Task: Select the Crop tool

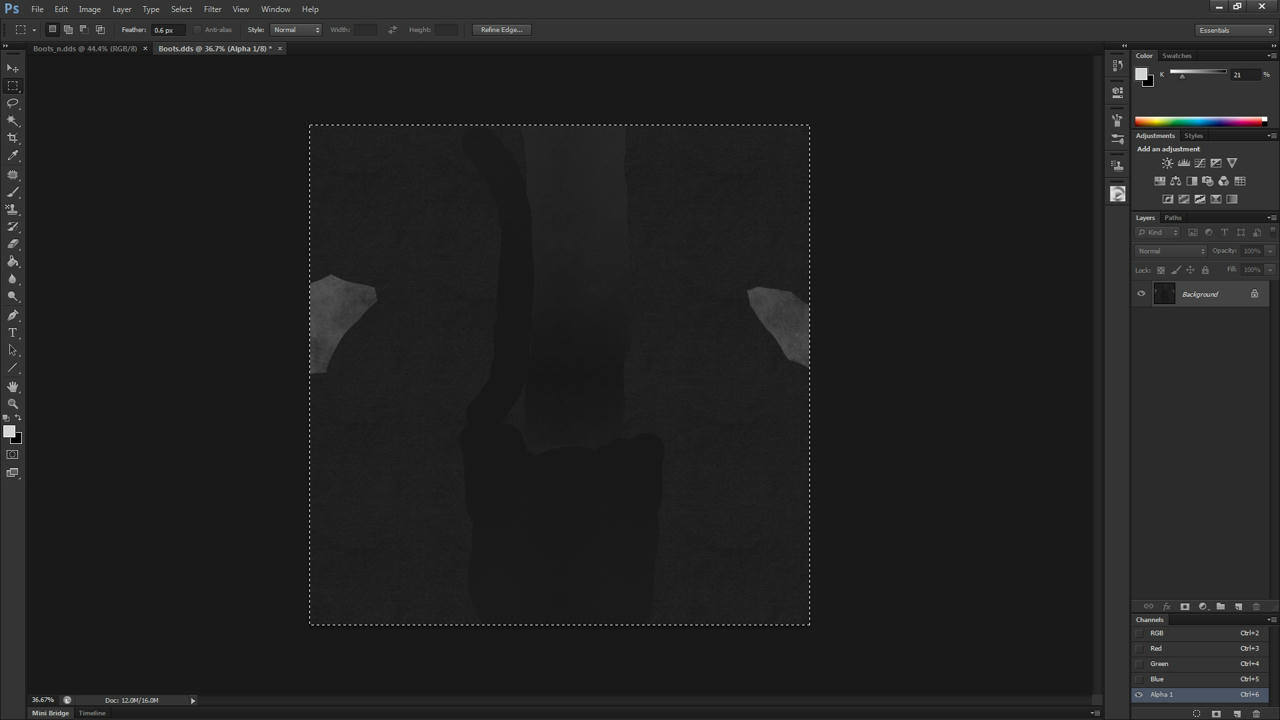Action: (13, 138)
